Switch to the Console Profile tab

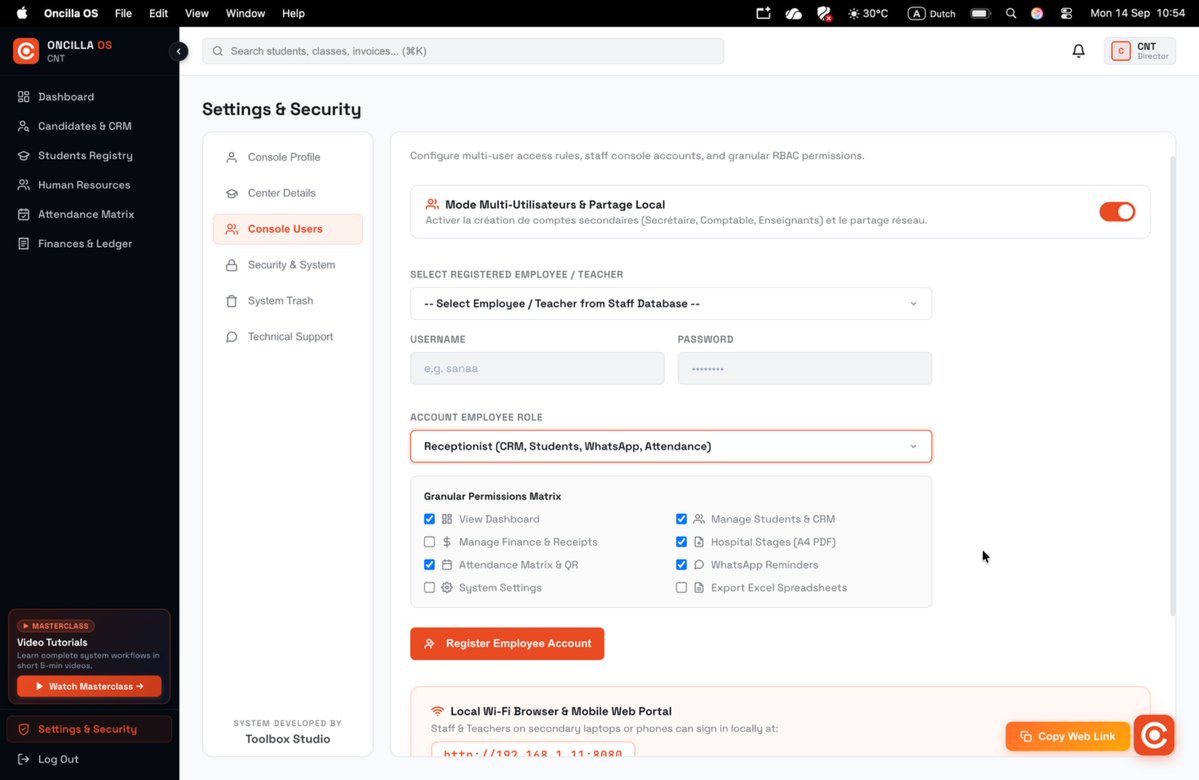(x=288, y=157)
